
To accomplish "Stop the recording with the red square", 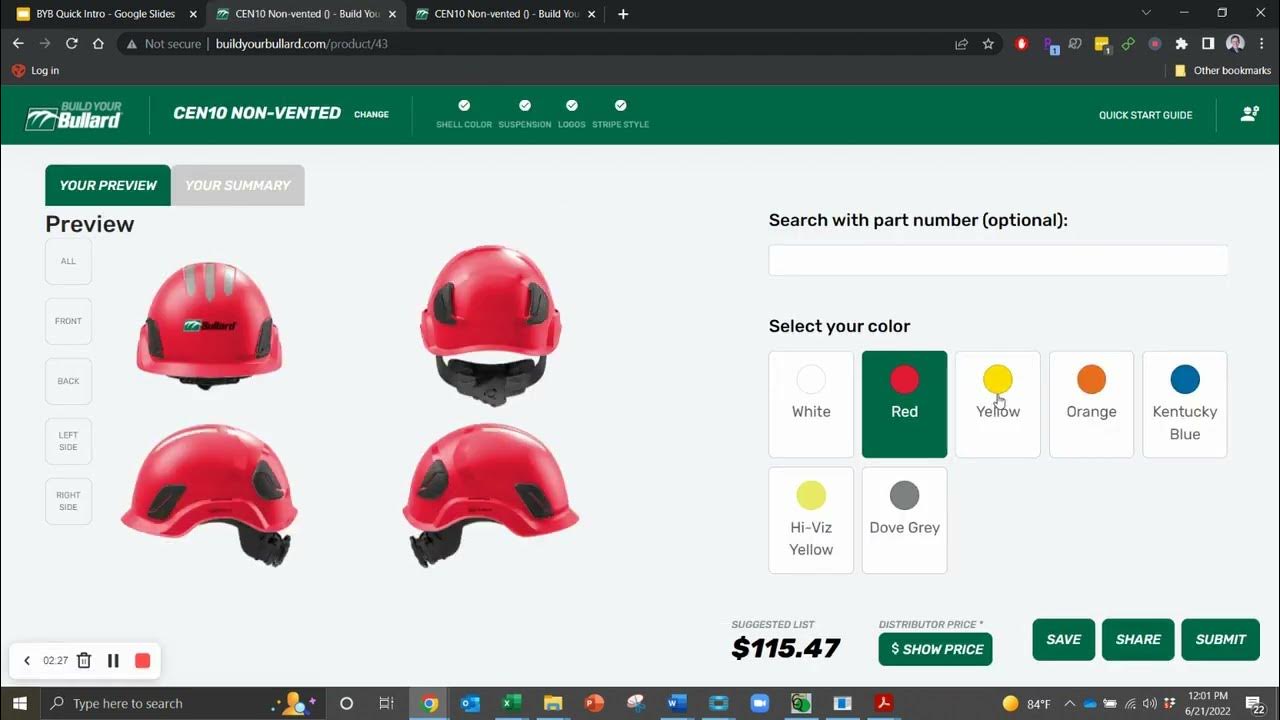I will [142, 660].
